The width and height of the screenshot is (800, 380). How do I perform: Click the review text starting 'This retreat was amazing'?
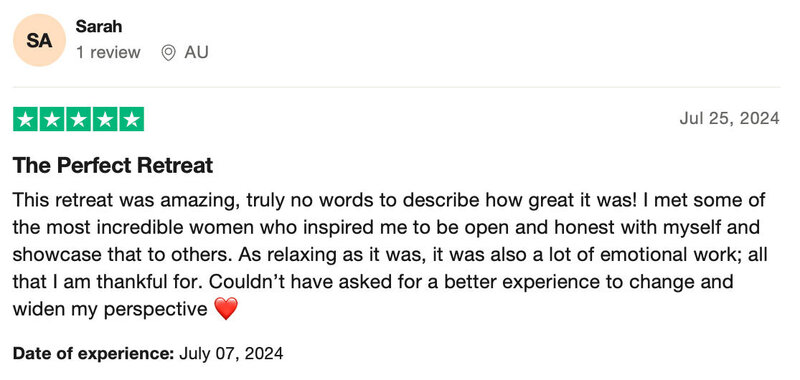pos(390,255)
